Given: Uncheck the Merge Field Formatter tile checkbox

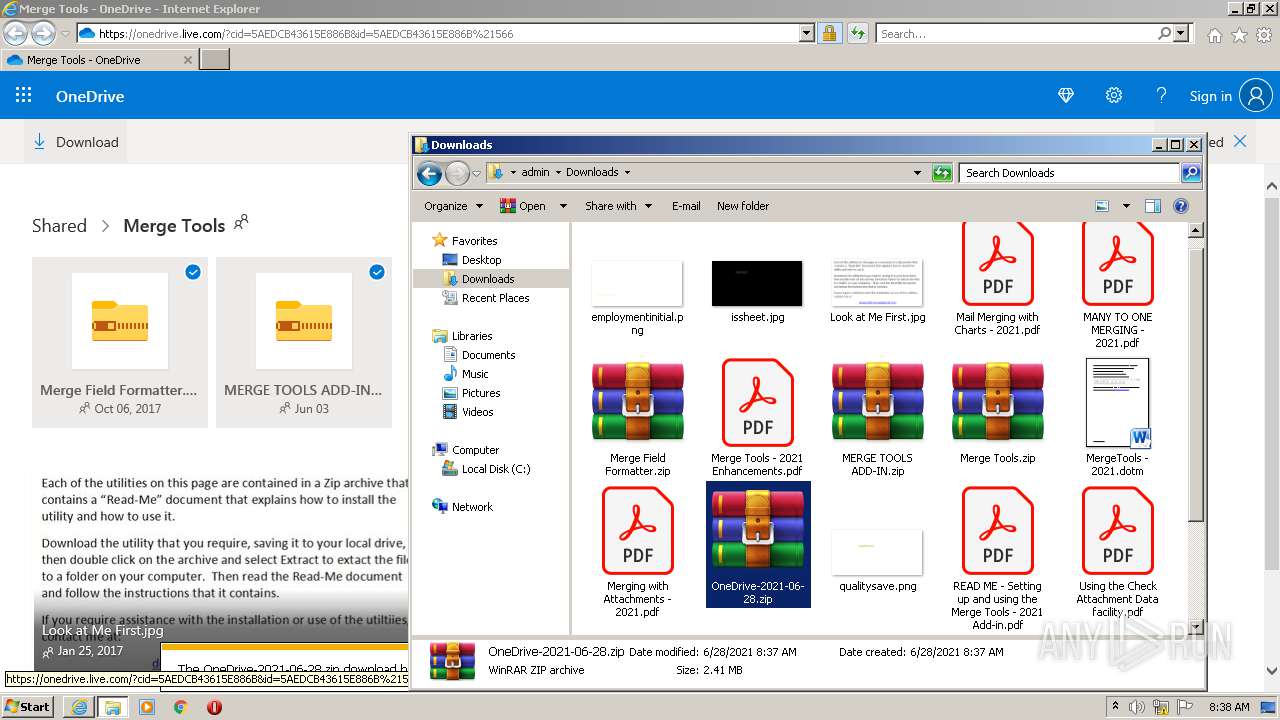Looking at the screenshot, I should pyautogui.click(x=193, y=271).
